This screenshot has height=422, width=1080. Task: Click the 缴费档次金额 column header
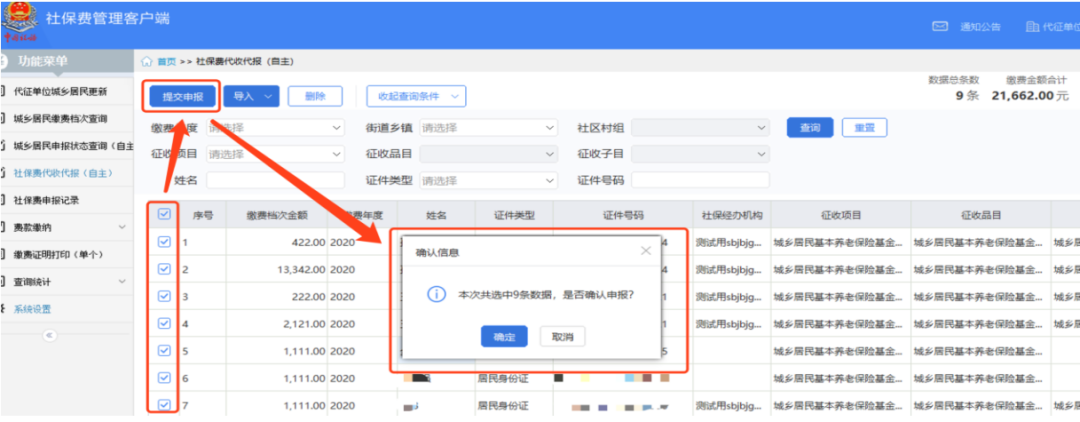(x=277, y=215)
